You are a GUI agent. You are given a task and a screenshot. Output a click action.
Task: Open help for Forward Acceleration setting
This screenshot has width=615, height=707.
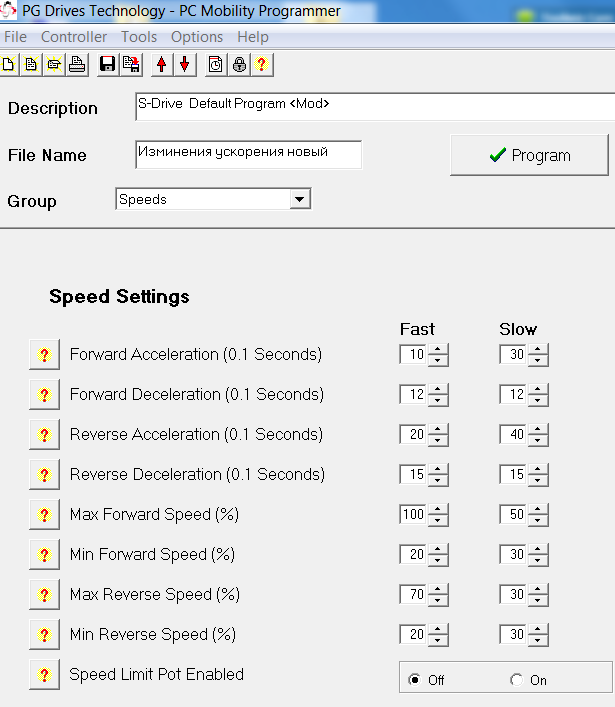(x=43, y=355)
